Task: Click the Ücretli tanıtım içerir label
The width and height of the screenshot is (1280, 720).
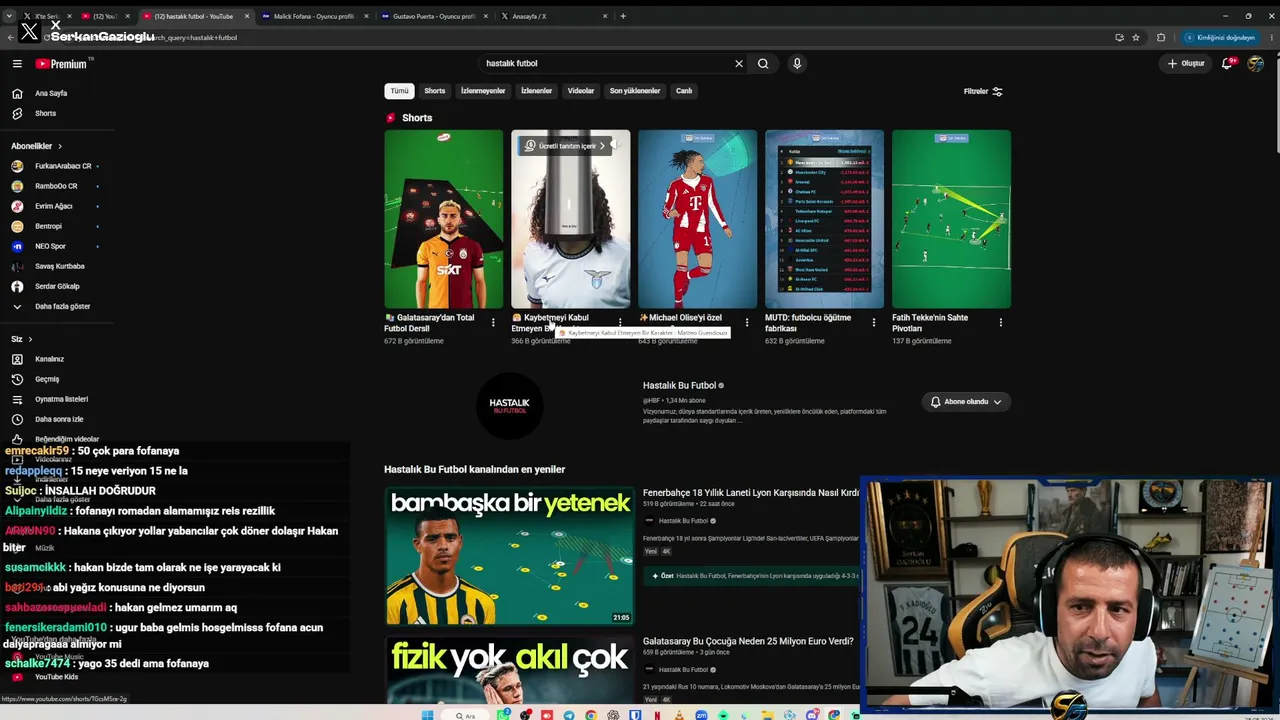Action: coord(567,146)
